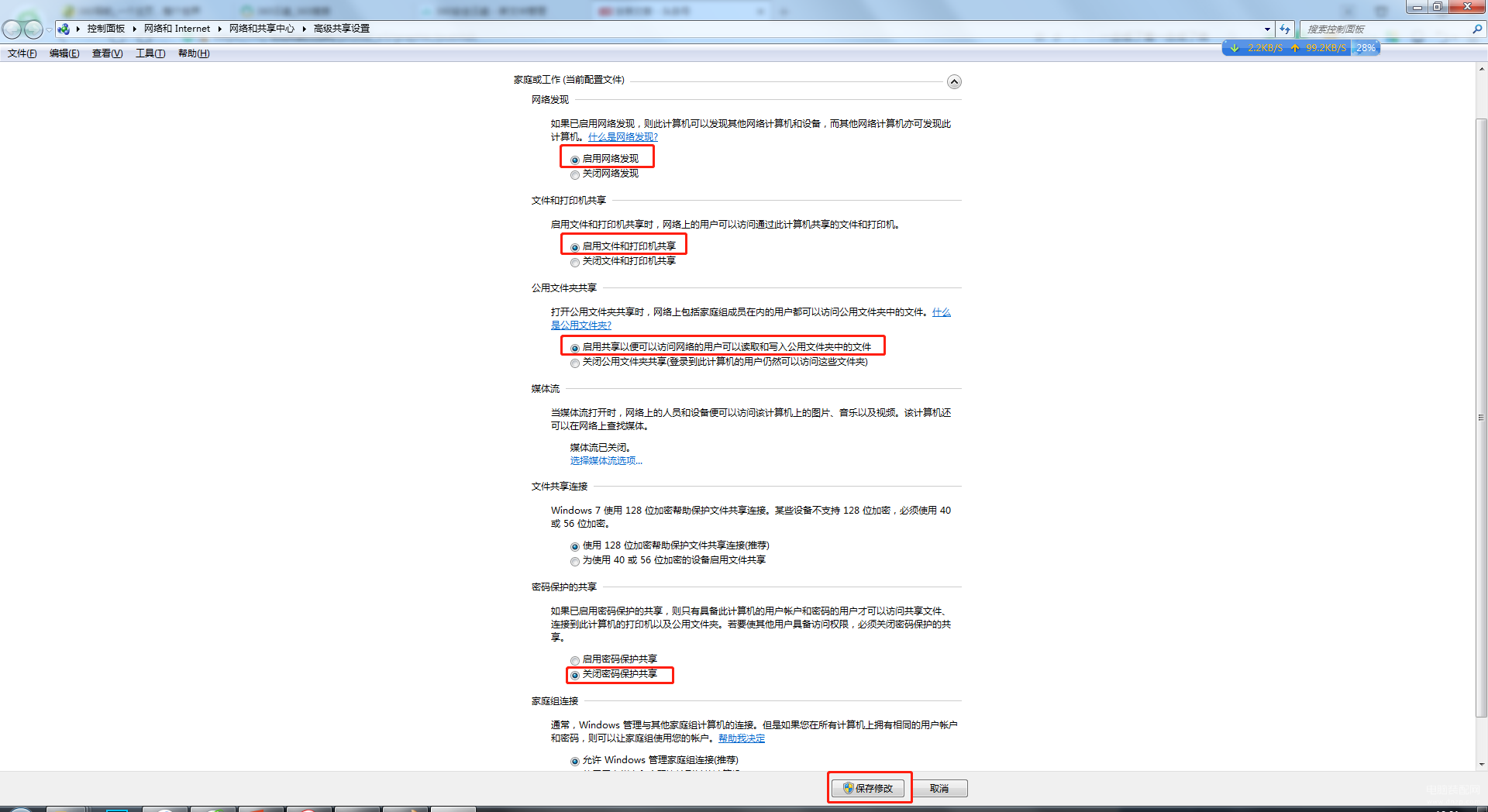The height and width of the screenshot is (812, 1488).
Task: Open the 查看(V) menu
Action: (107, 53)
